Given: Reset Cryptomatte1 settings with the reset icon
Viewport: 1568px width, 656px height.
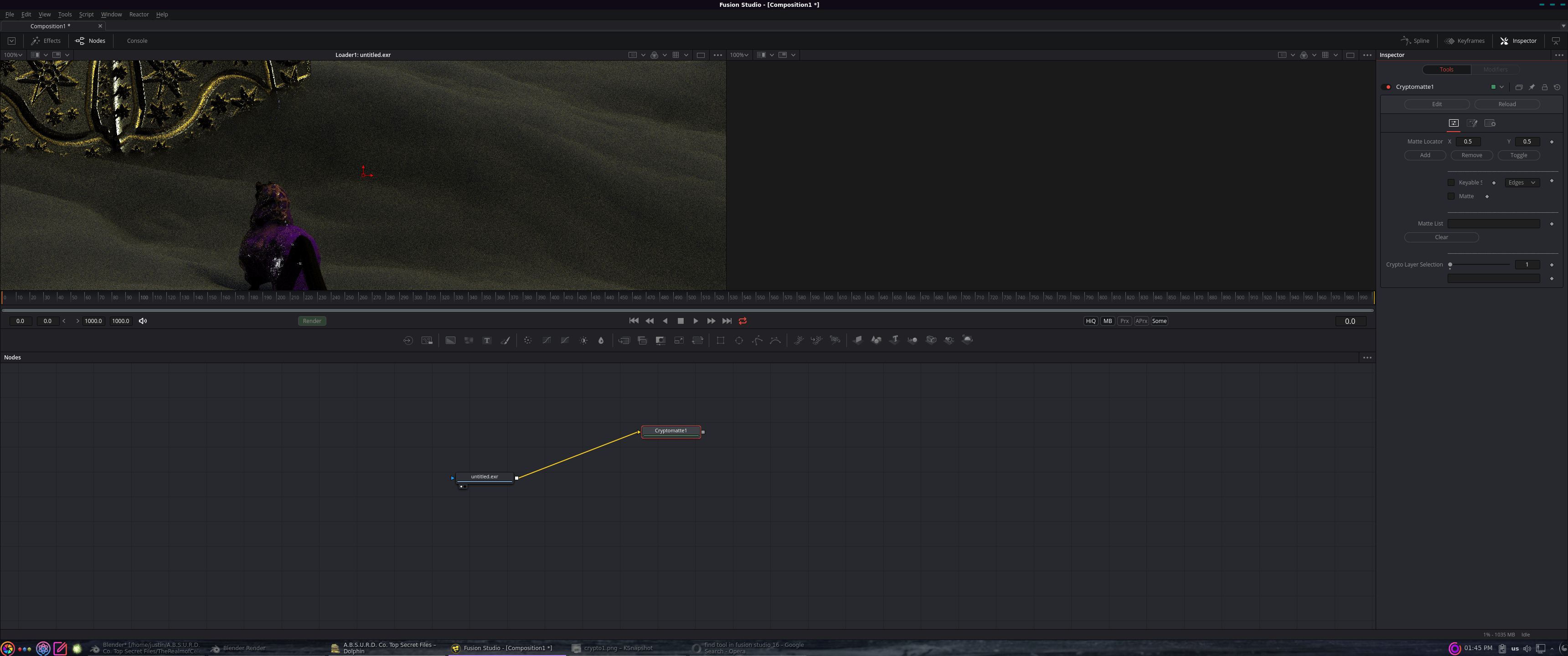Looking at the screenshot, I should click(1557, 87).
